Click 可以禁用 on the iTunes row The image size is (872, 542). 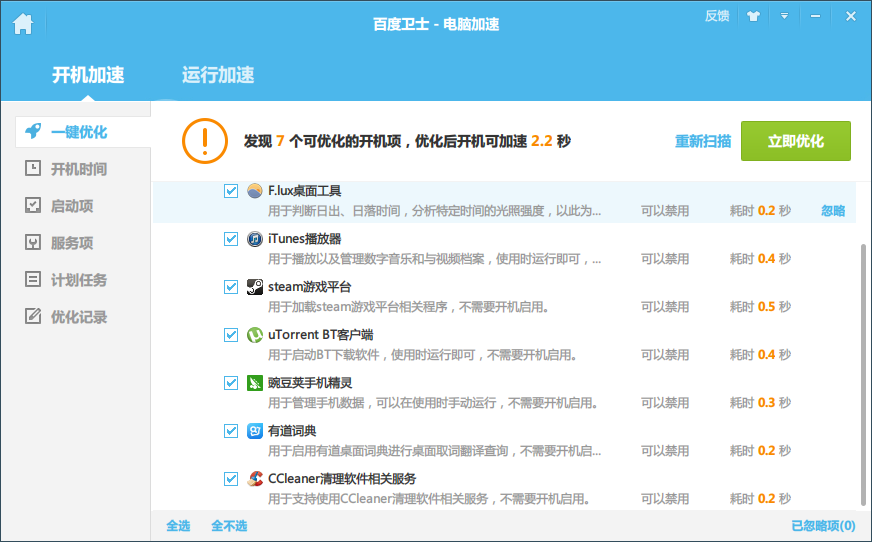click(x=665, y=258)
